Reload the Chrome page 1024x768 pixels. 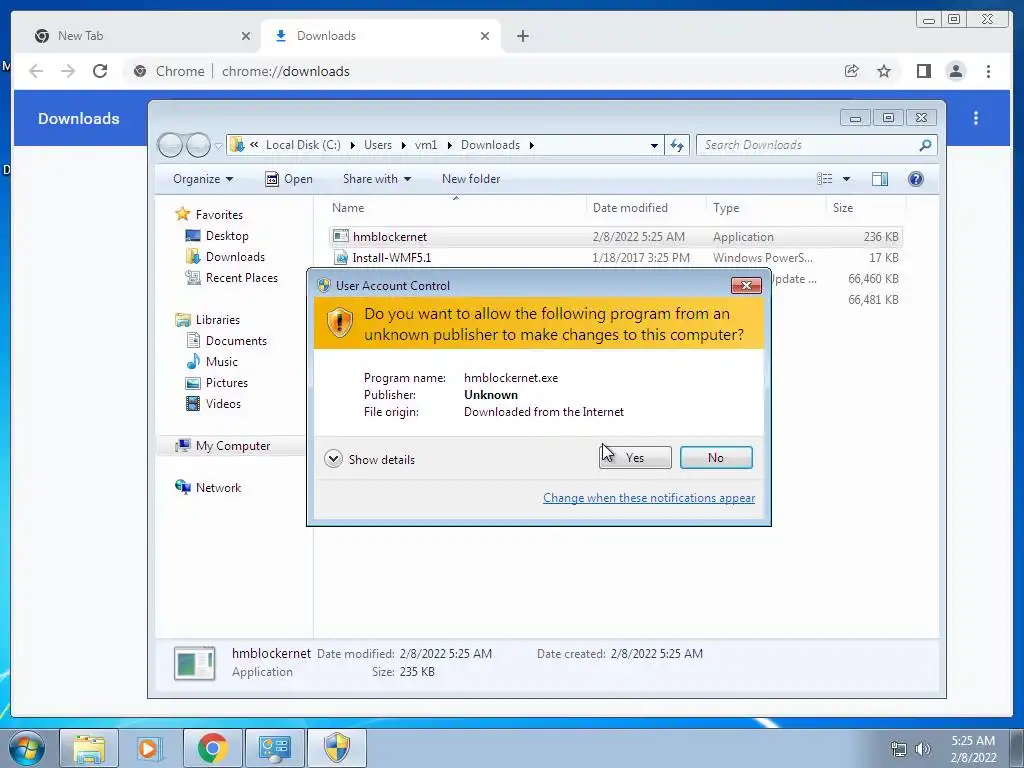[100, 71]
